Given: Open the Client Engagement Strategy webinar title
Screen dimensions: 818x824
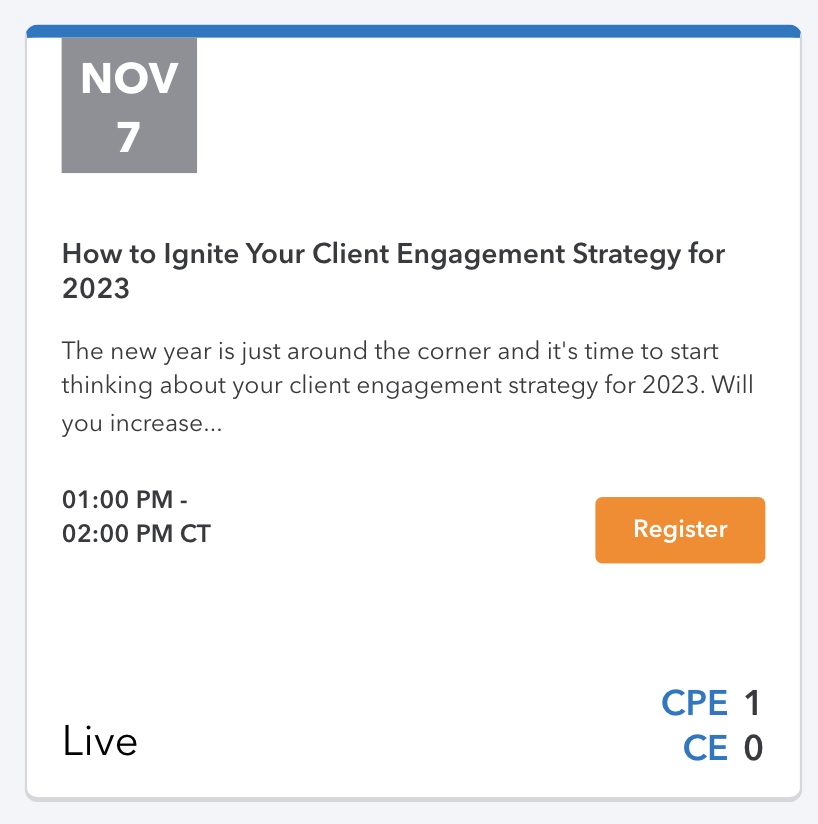Looking at the screenshot, I should coord(392,270).
